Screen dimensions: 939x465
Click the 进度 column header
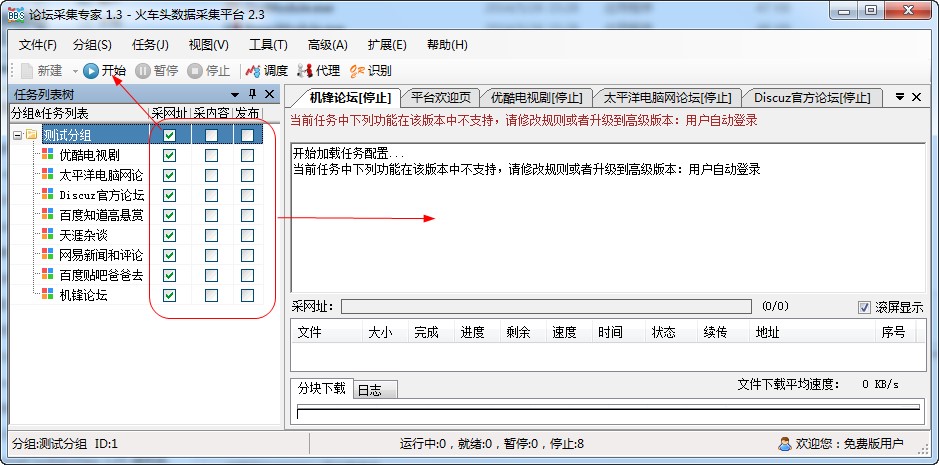(x=477, y=332)
